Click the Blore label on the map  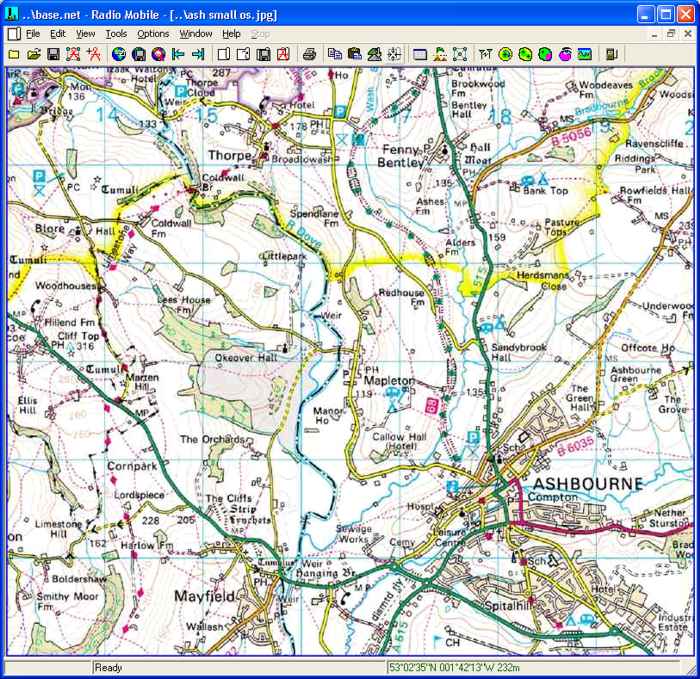pos(50,229)
